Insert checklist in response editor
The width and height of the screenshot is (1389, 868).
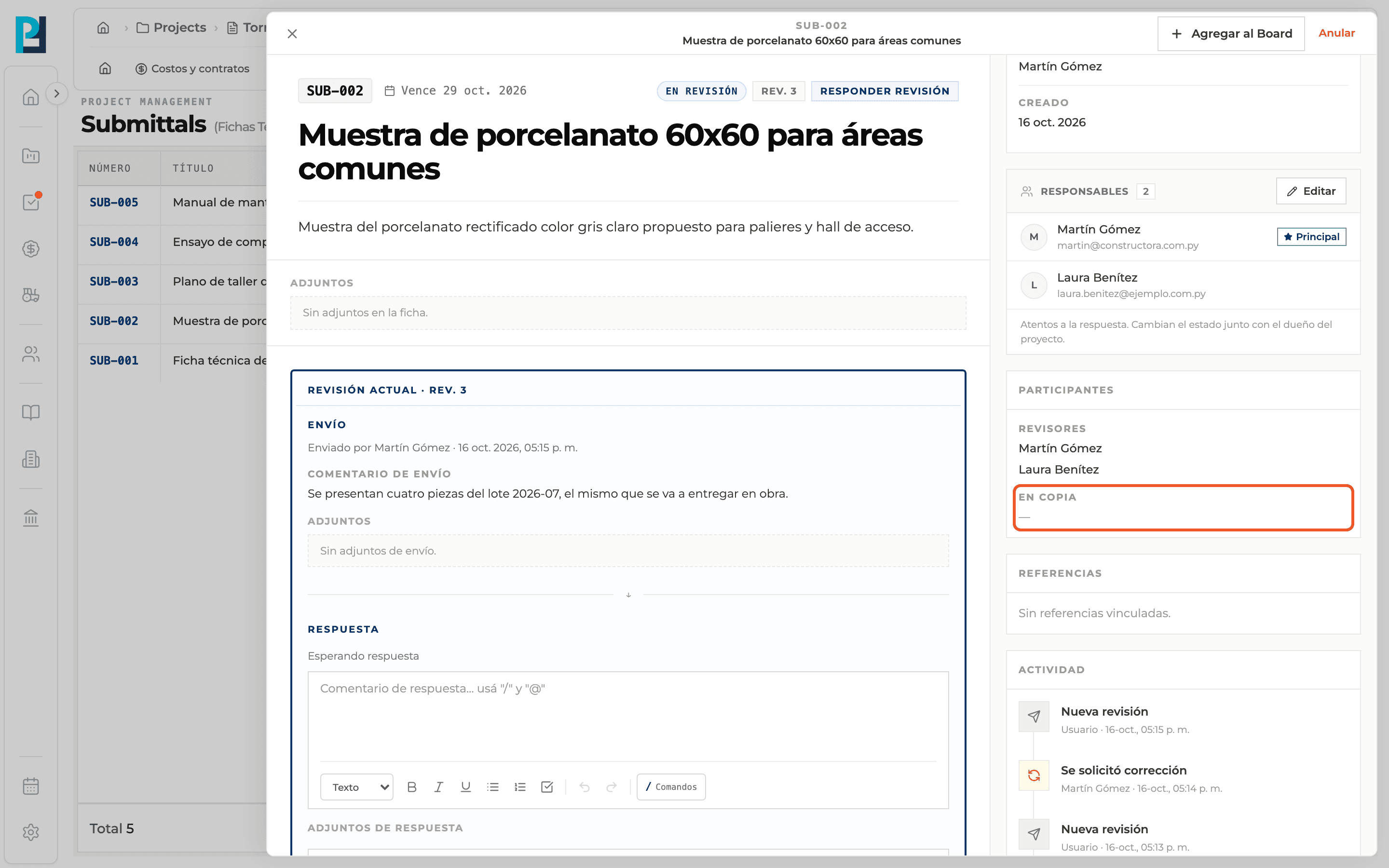(547, 787)
